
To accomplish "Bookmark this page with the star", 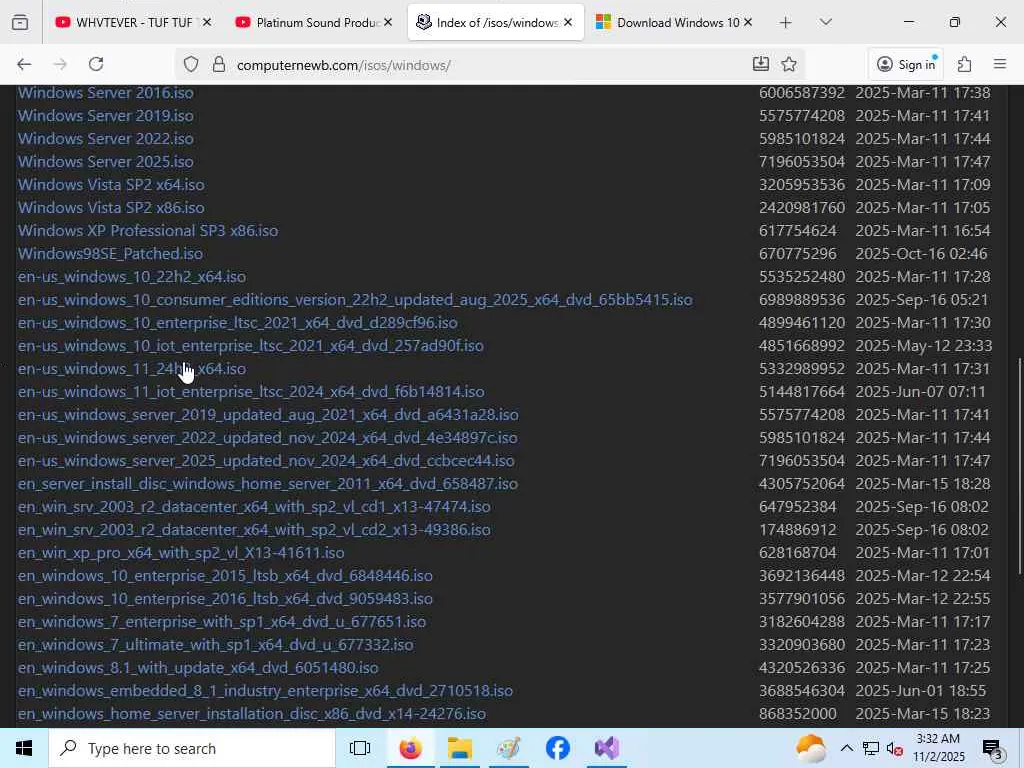I will (789, 64).
